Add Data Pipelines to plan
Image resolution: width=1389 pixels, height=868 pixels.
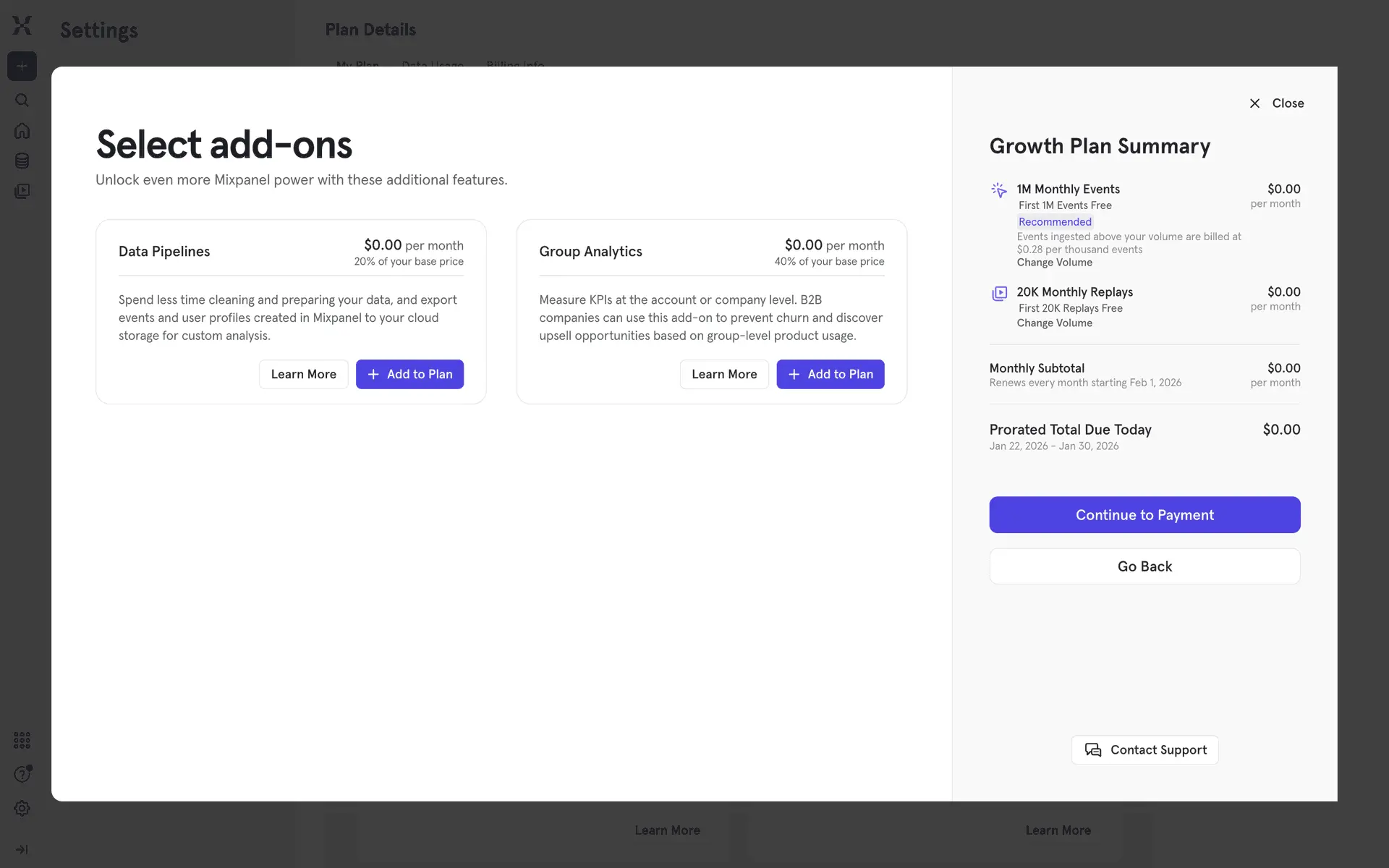[x=409, y=374]
